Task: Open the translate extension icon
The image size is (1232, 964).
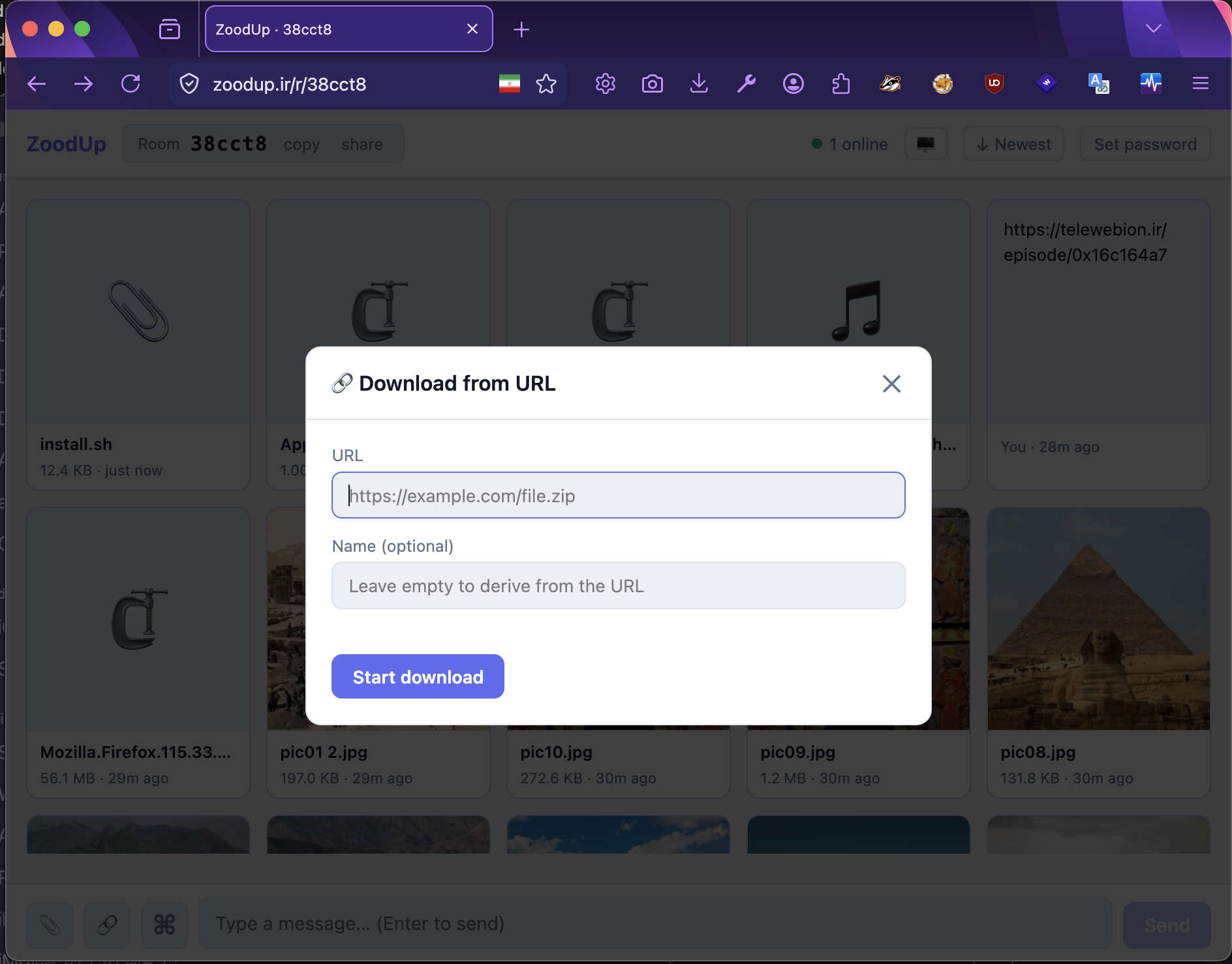Action: (x=1099, y=83)
